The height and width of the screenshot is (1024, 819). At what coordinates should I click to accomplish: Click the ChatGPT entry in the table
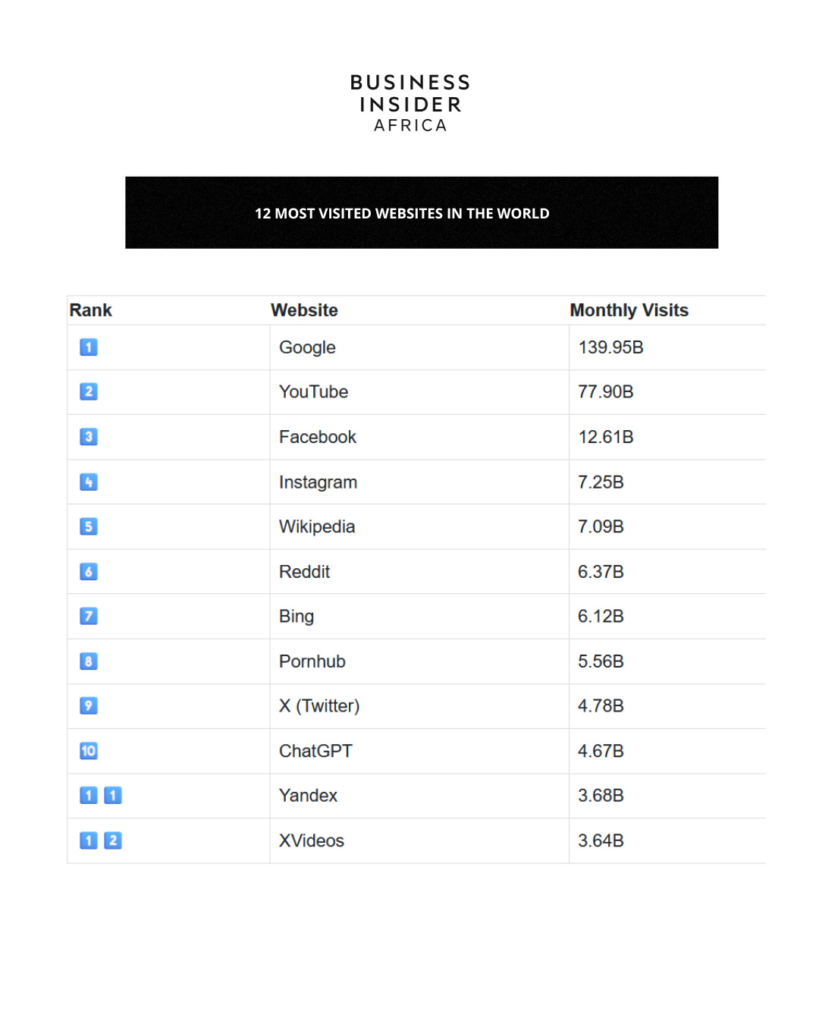pos(315,751)
